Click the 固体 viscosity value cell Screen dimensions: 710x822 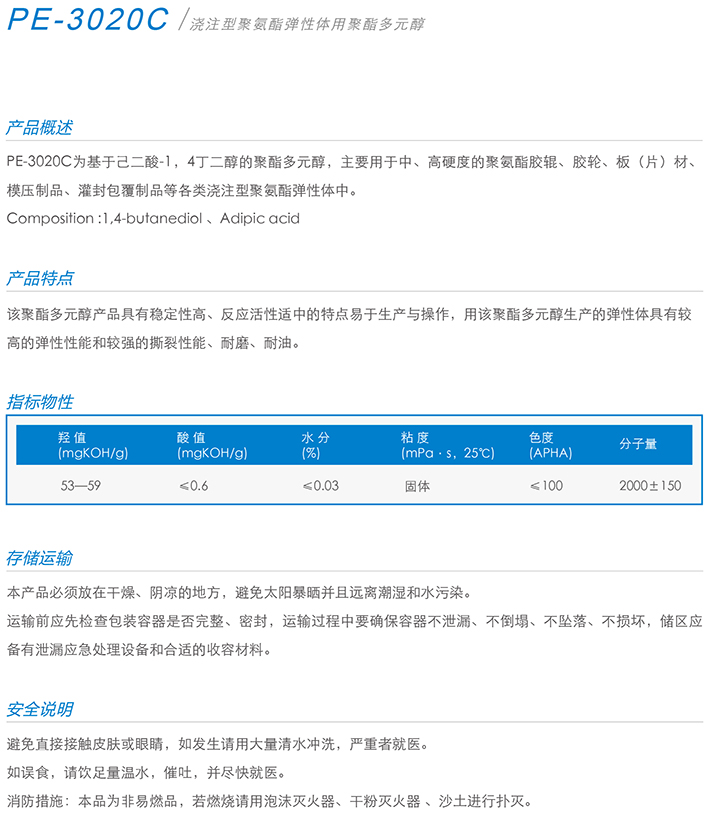point(417,486)
